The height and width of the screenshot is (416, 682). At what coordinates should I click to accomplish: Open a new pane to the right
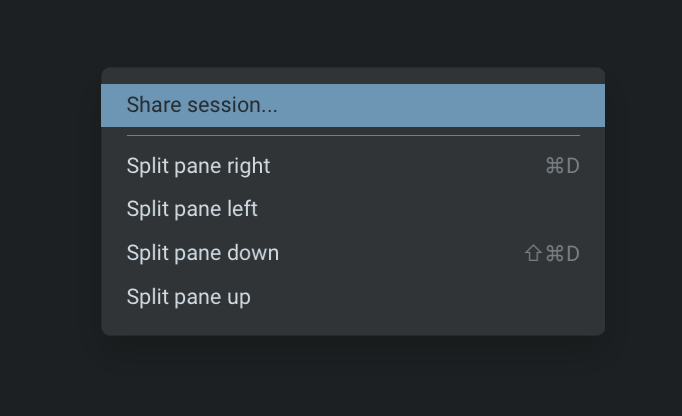(198, 166)
